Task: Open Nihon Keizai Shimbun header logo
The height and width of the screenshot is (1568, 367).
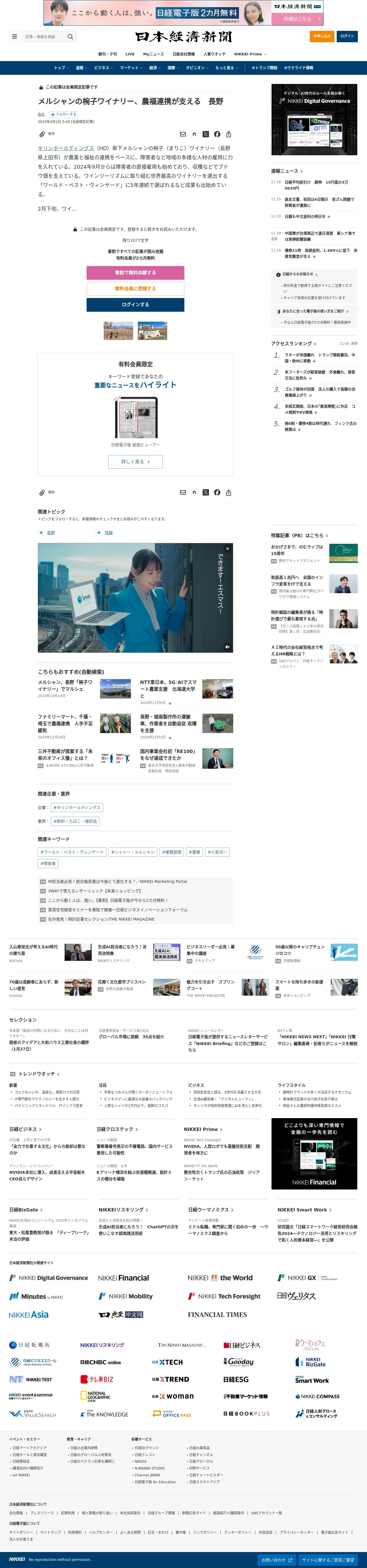Action: 183,37
